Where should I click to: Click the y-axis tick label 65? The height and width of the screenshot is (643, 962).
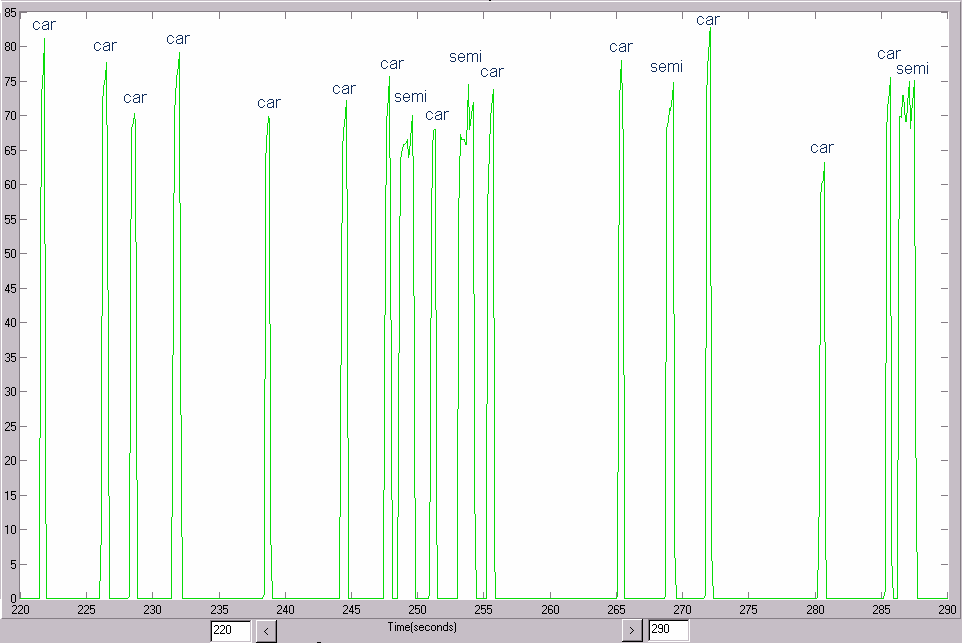pyautogui.click(x=10, y=150)
